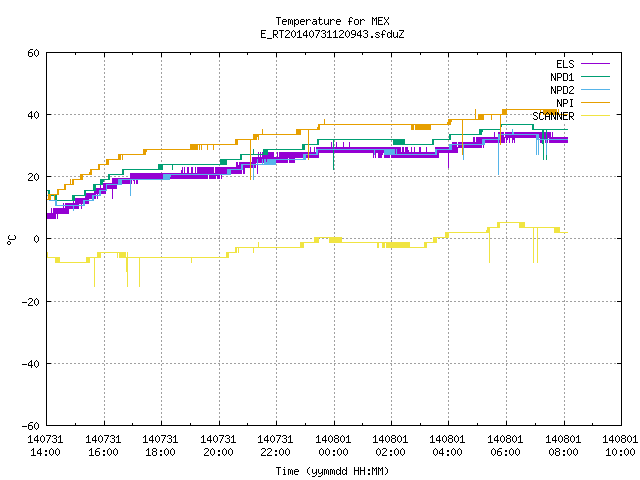Image resolution: width=640 pixels, height=480 pixels.
Task: Click the purple ELS legend line sample
Action: 595,64
